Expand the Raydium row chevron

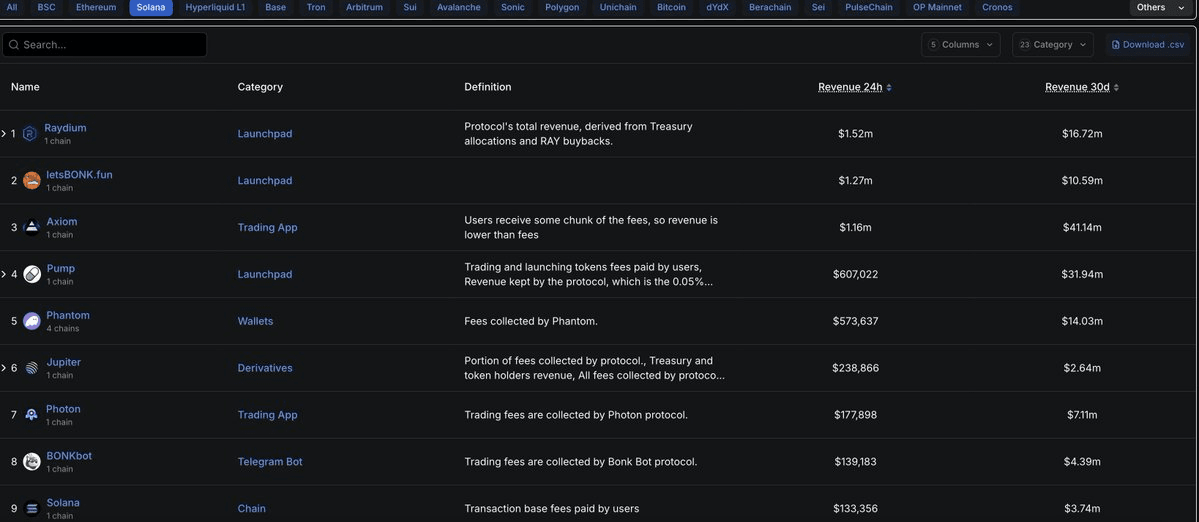tap(4, 134)
